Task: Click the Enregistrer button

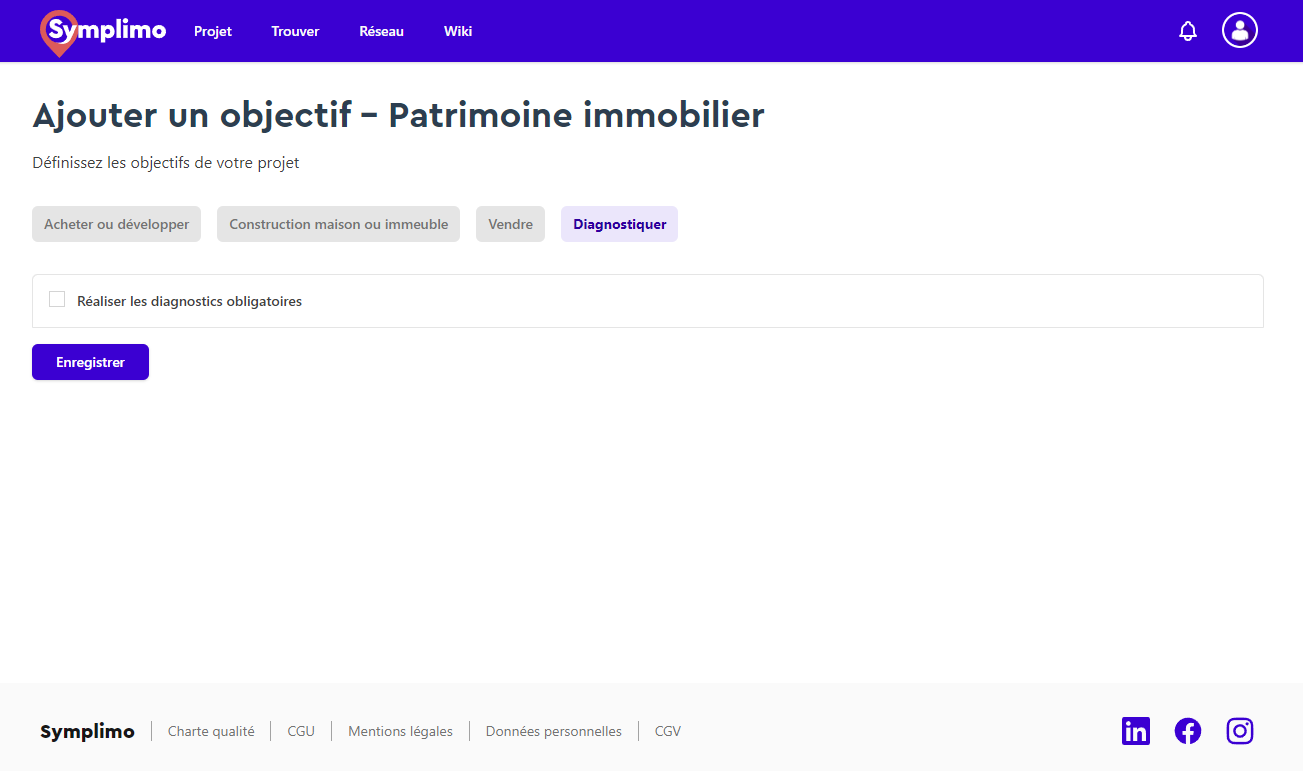Action: [x=90, y=362]
